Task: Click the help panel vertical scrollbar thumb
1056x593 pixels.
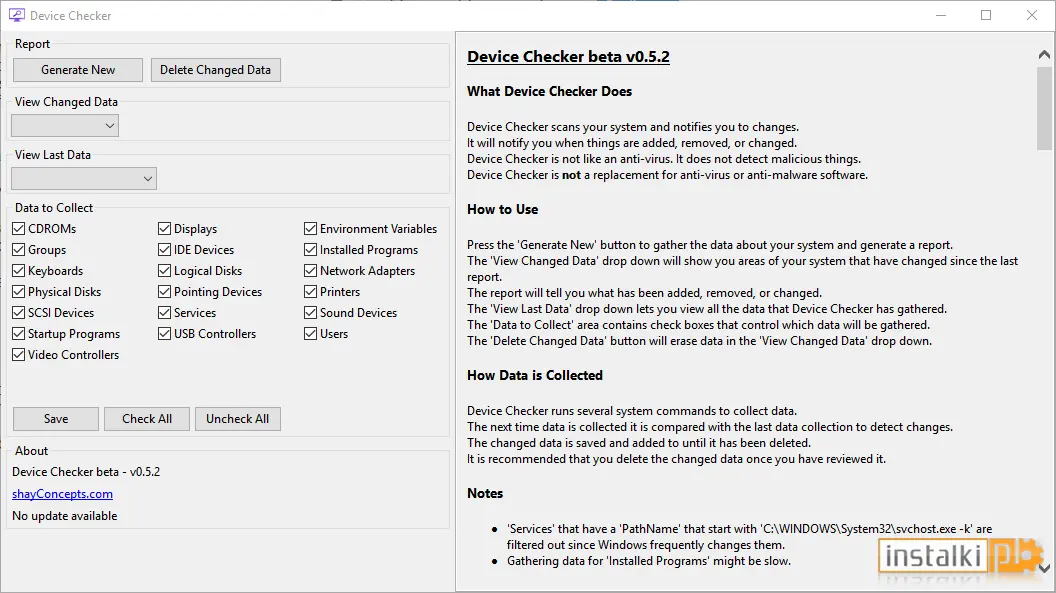Action: [x=1044, y=108]
